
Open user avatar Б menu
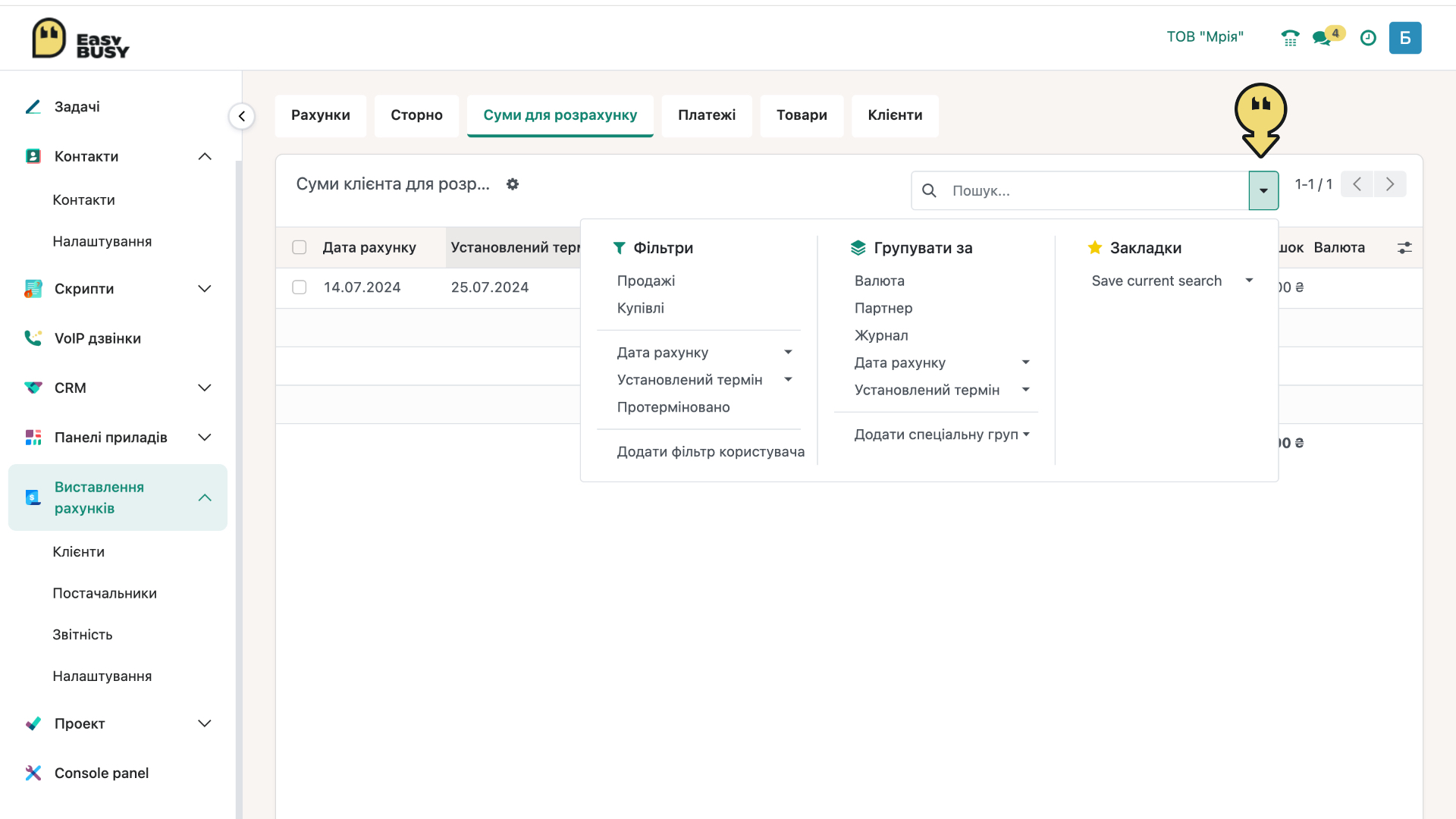tap(1405, 38)
